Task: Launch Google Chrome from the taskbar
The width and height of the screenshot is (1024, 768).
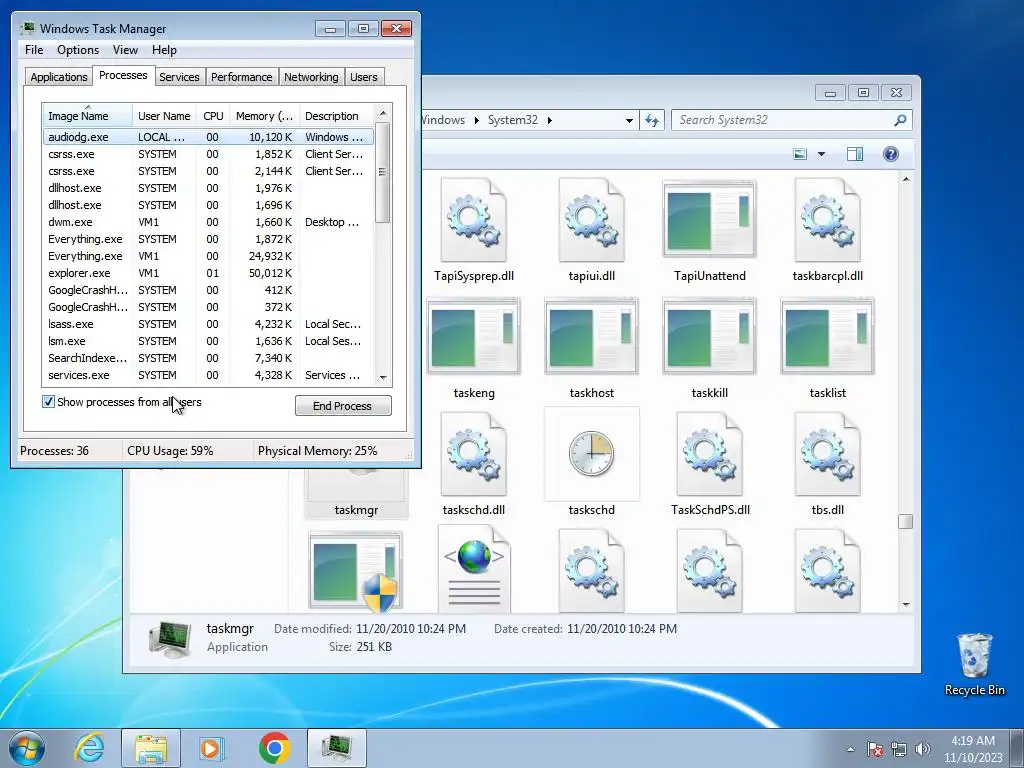Action: (274, 748)
